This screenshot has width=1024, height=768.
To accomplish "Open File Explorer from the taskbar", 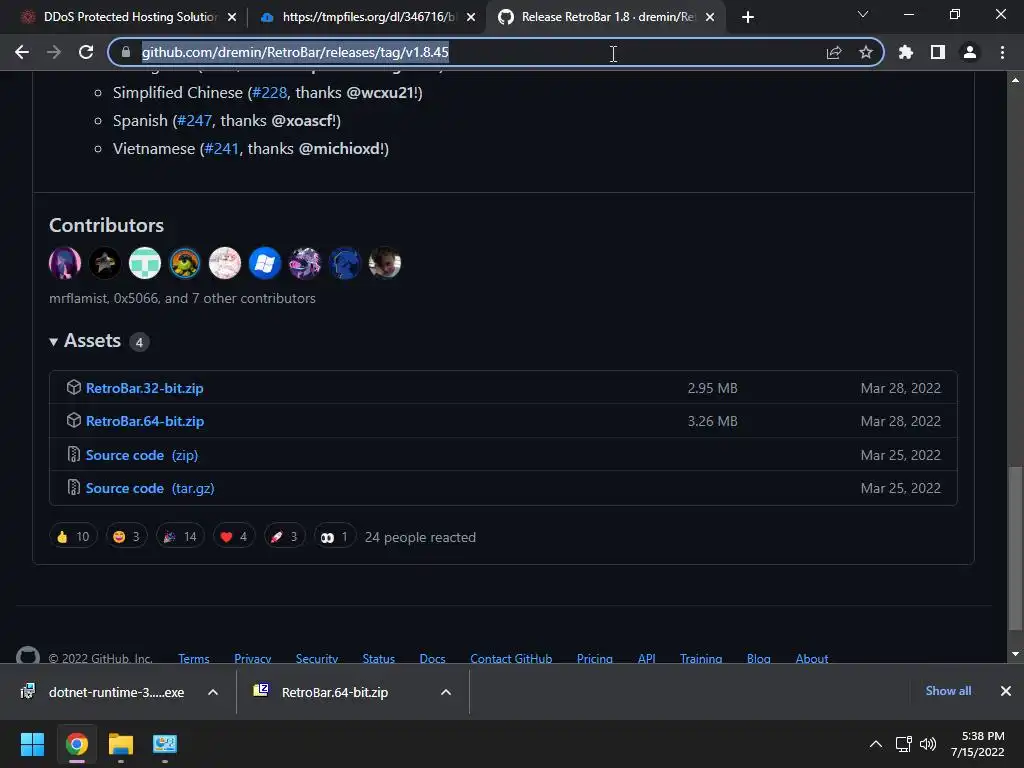I will tap(121, 744).
